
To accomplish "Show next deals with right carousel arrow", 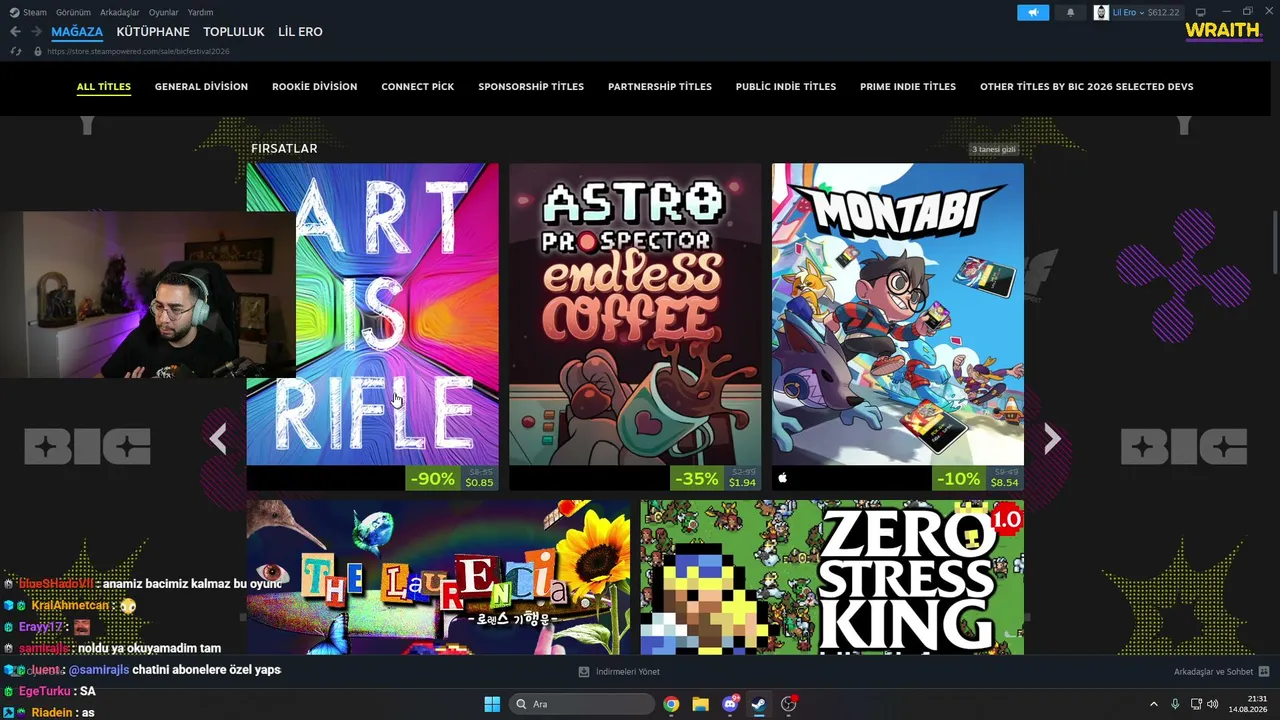I will point(1052,438).
